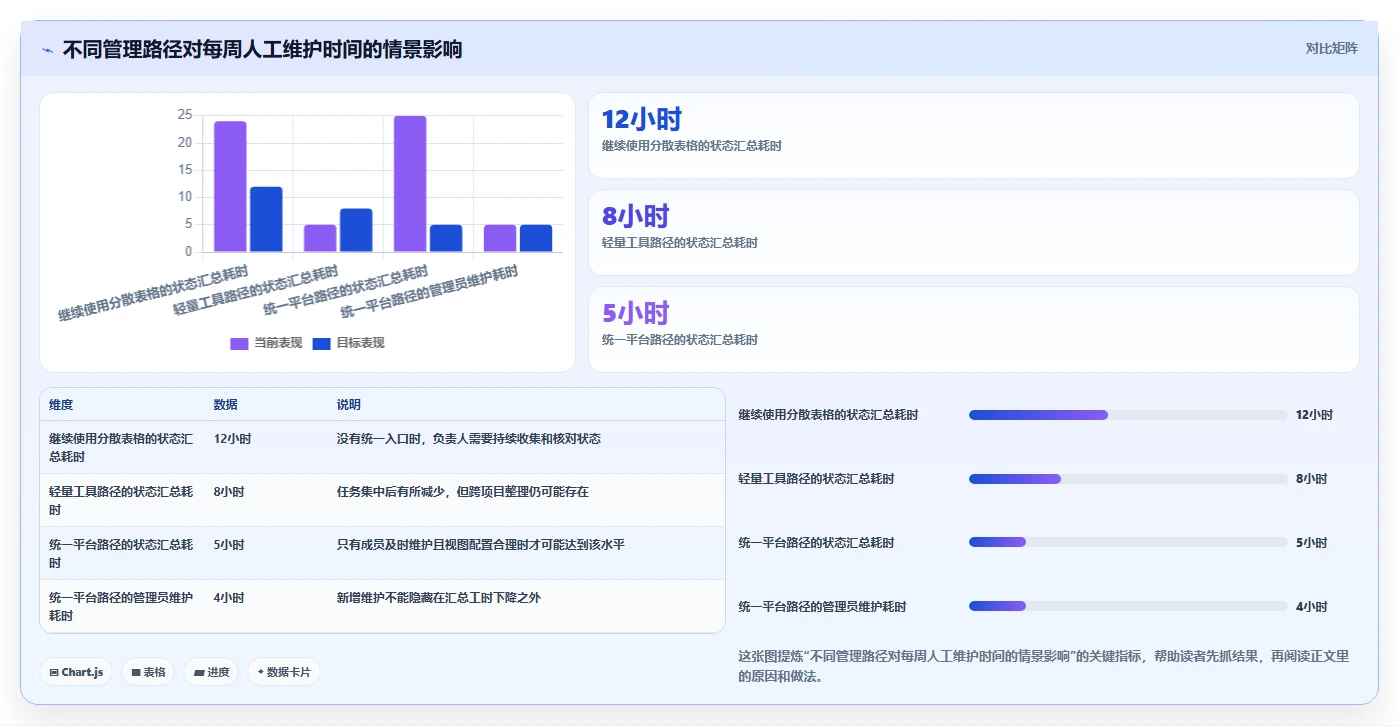Click the blue 12 target bar in the chart

266,219
